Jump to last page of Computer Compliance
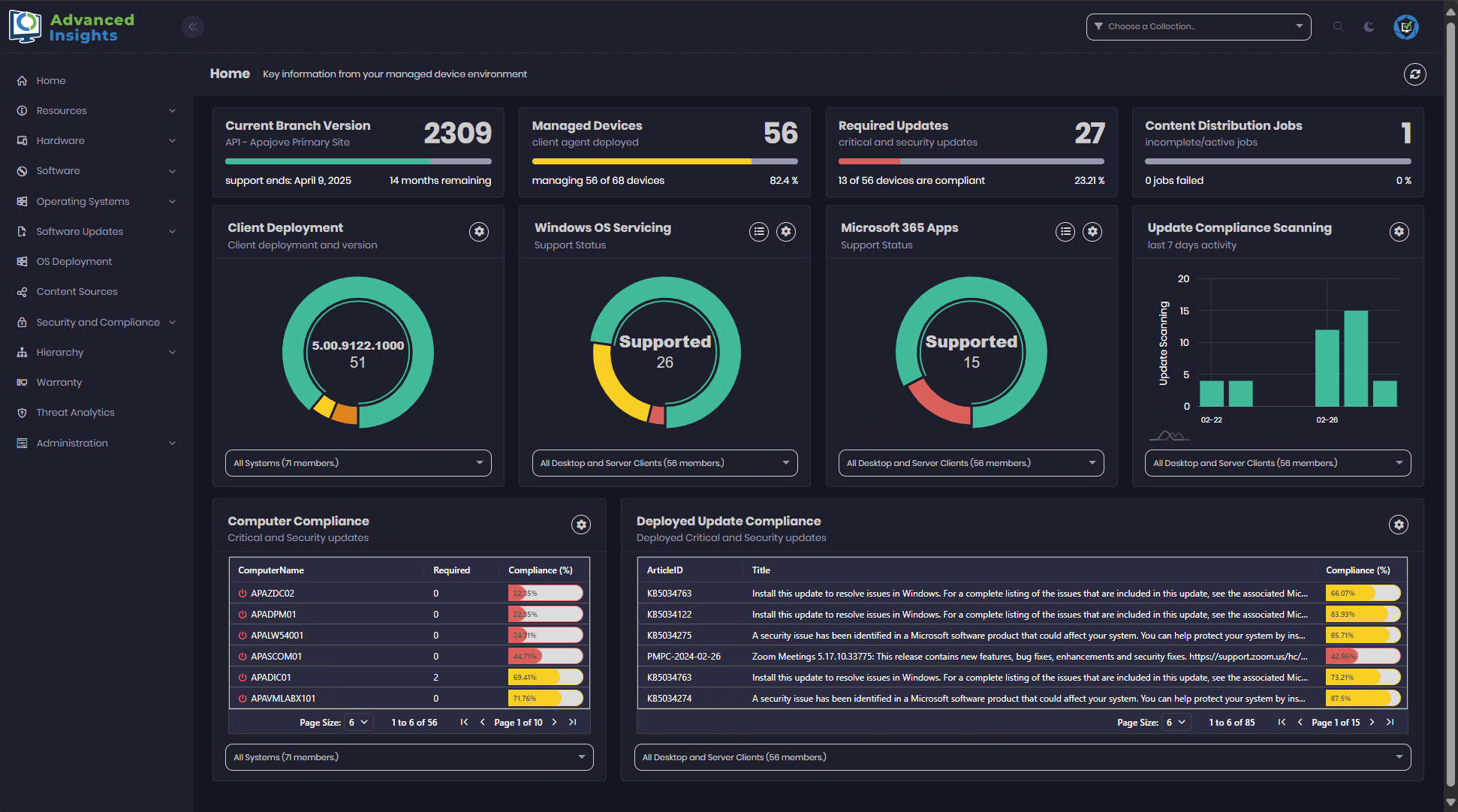The image size is (1458, 812). tap(573, 723)
